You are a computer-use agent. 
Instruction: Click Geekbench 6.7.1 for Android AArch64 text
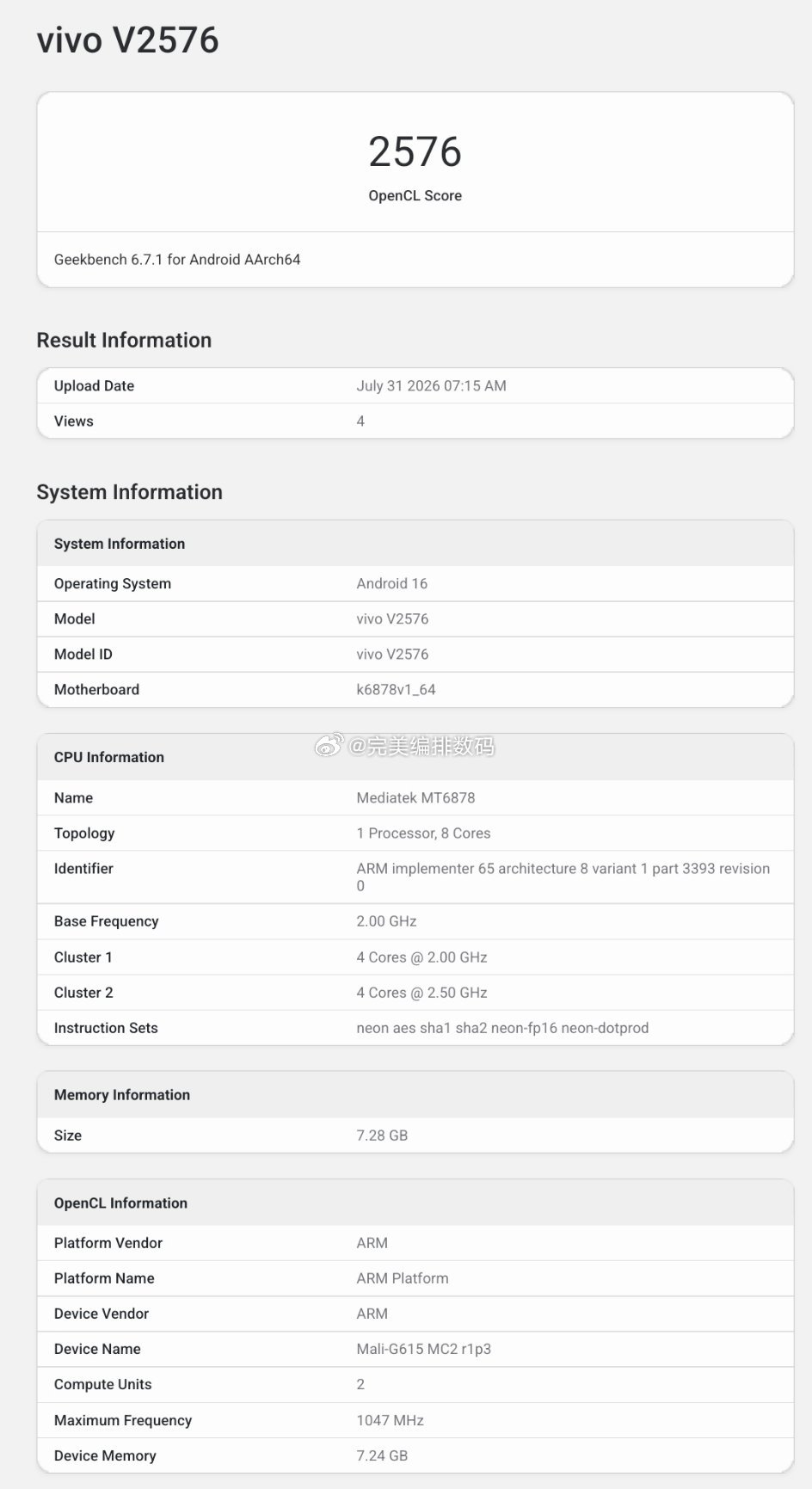(177, 259)
